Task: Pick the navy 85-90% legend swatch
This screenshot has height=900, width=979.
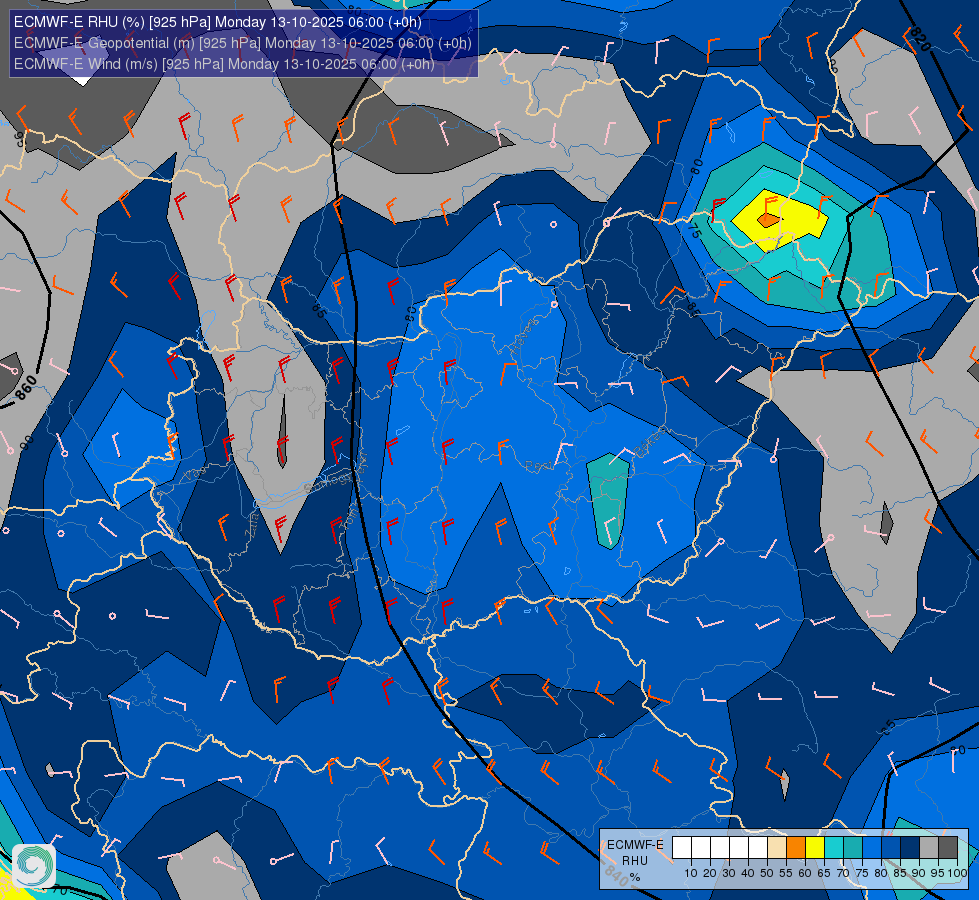Action: tap(910, 848)
